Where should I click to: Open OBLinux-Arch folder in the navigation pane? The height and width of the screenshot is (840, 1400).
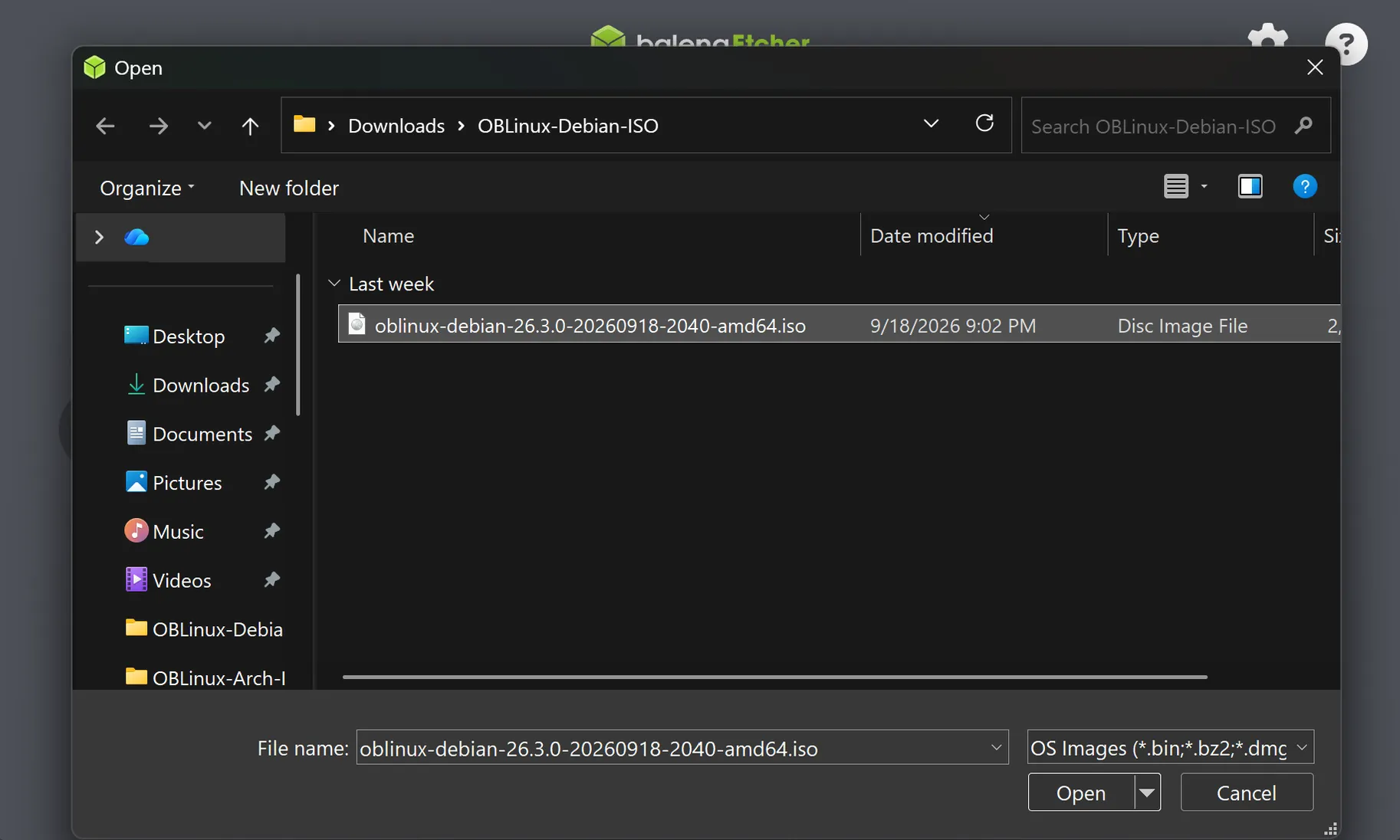(x=205, y=678)
